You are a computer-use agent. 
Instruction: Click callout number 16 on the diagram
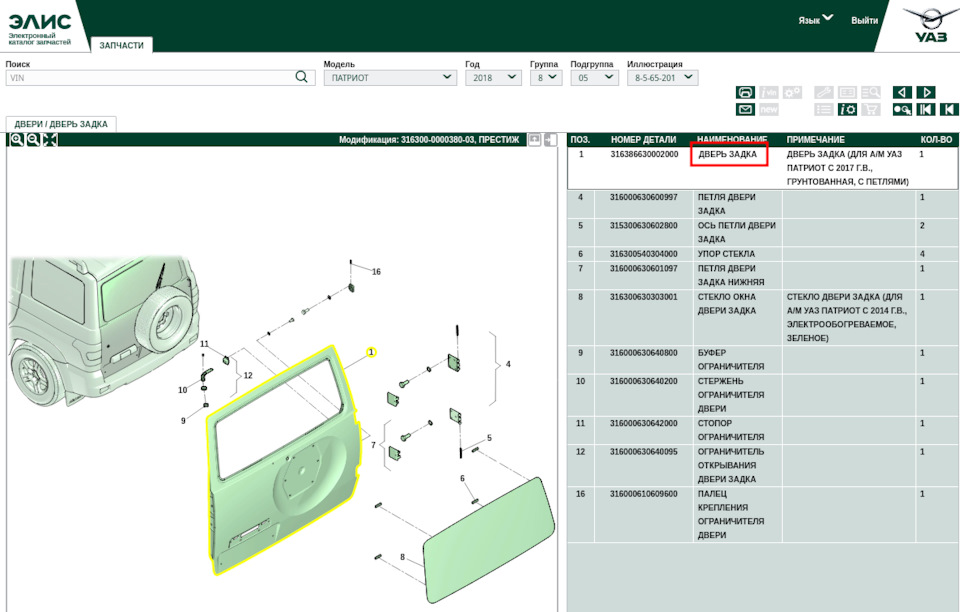[x=376, y=272]
